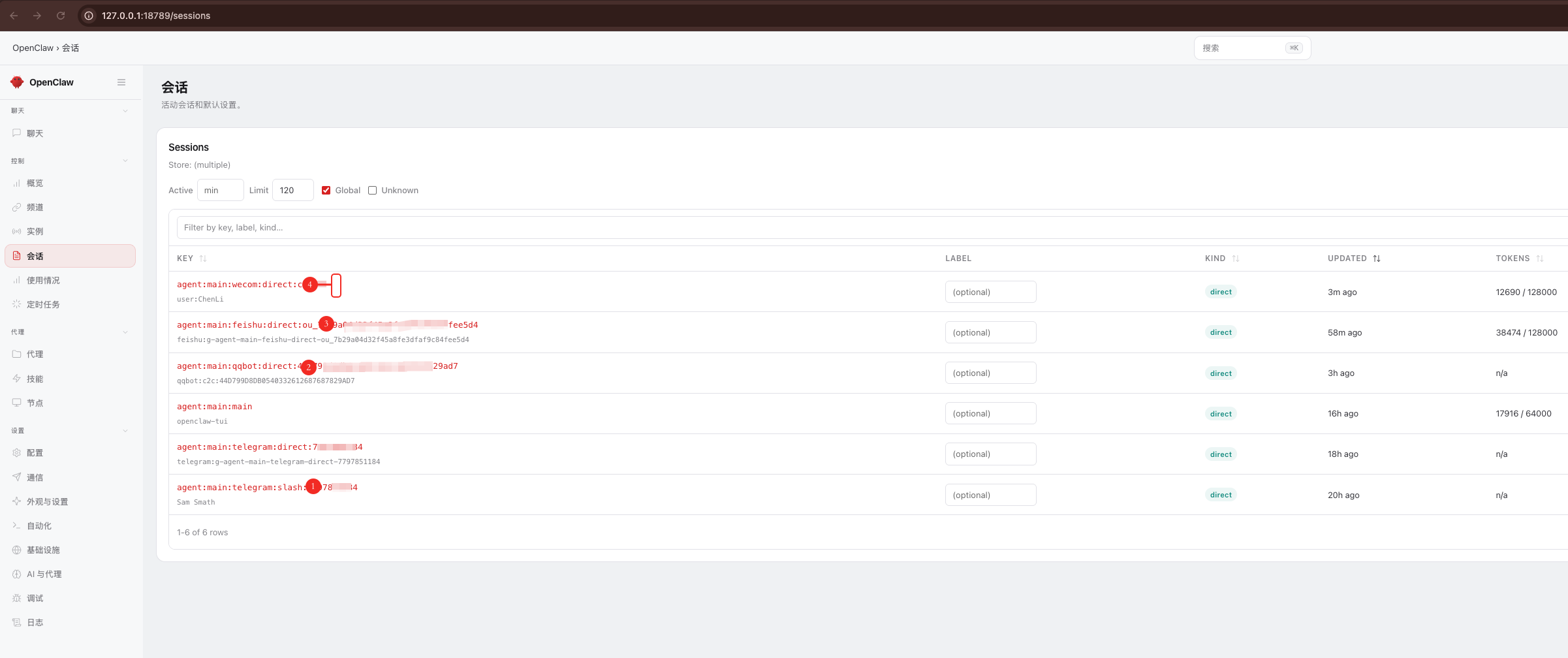The height and width of the screenshot is (658, 1568).
Task: Uncheck the Global checkbox
Action: point(326,191)
